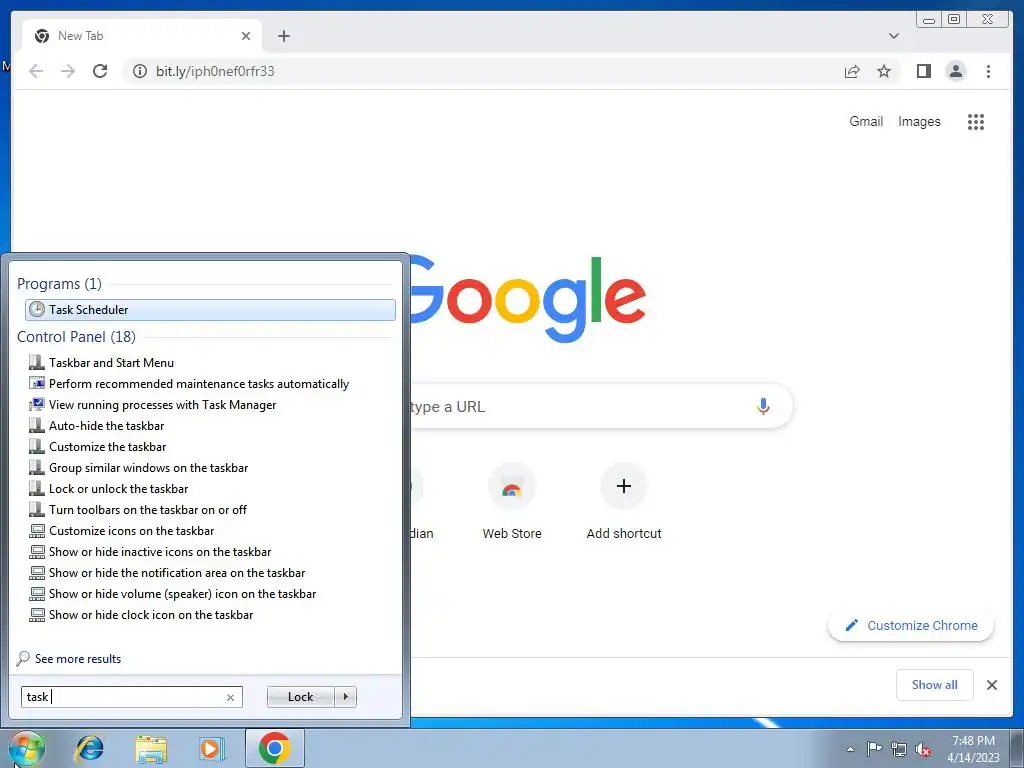Screen dimensions: 1024x768
Task: Start voice search with microphone icon
Action: (x=763, y=406)
